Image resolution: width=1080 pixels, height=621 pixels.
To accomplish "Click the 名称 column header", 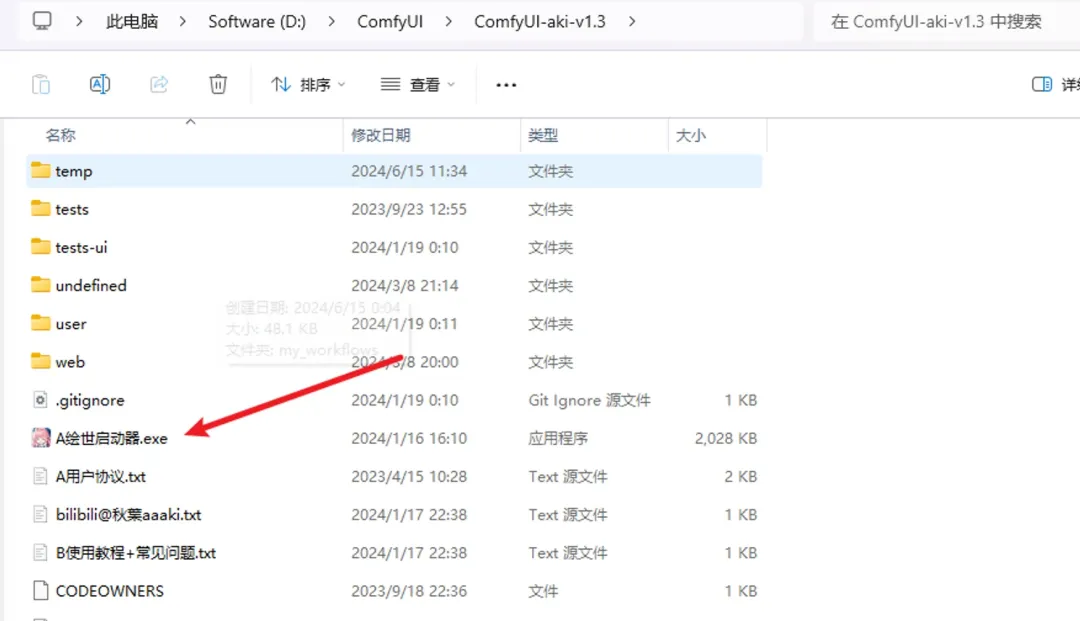I will point(61,135).
